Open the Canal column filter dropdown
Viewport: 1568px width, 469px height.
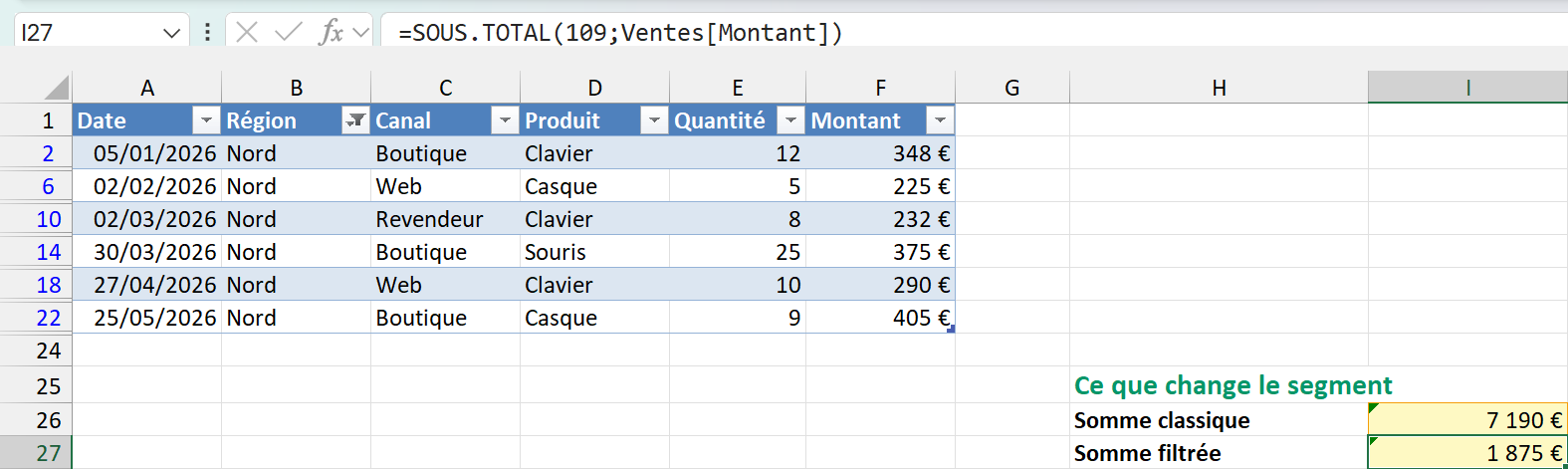coord(505,120)
